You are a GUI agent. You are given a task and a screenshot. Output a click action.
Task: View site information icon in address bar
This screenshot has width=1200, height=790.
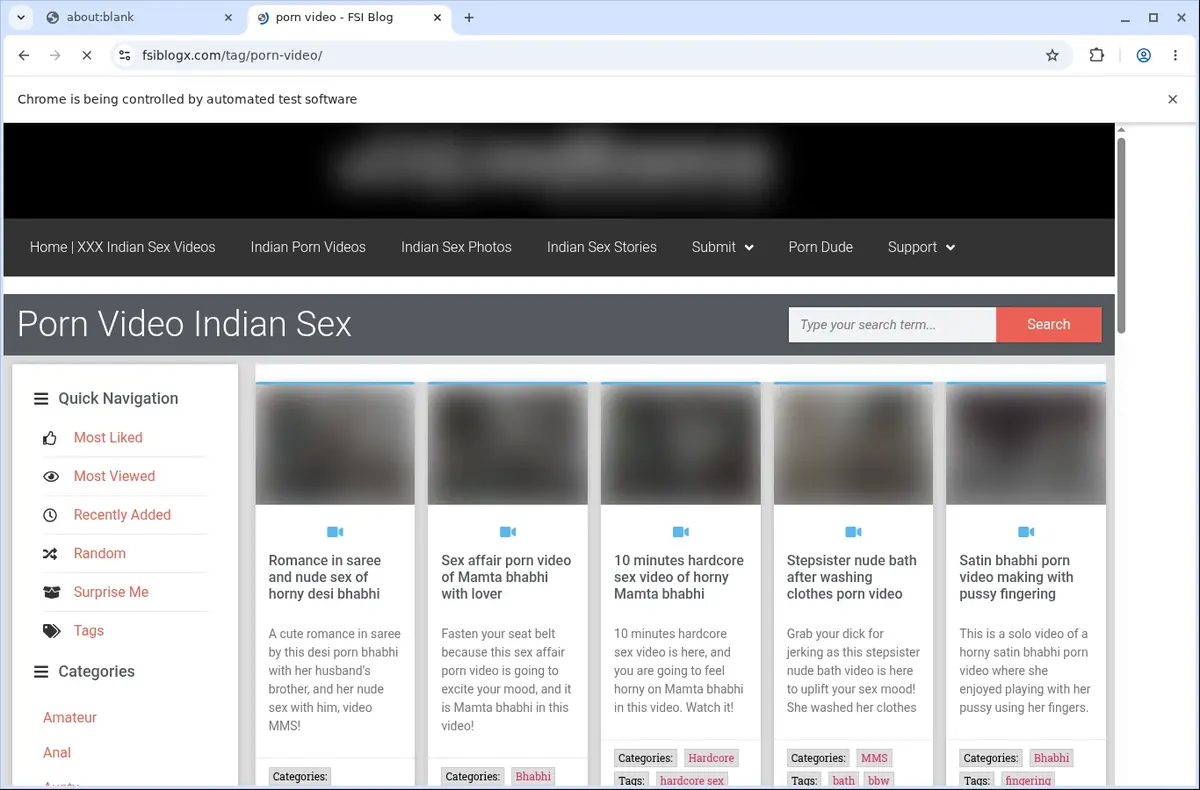click(124, 56)
